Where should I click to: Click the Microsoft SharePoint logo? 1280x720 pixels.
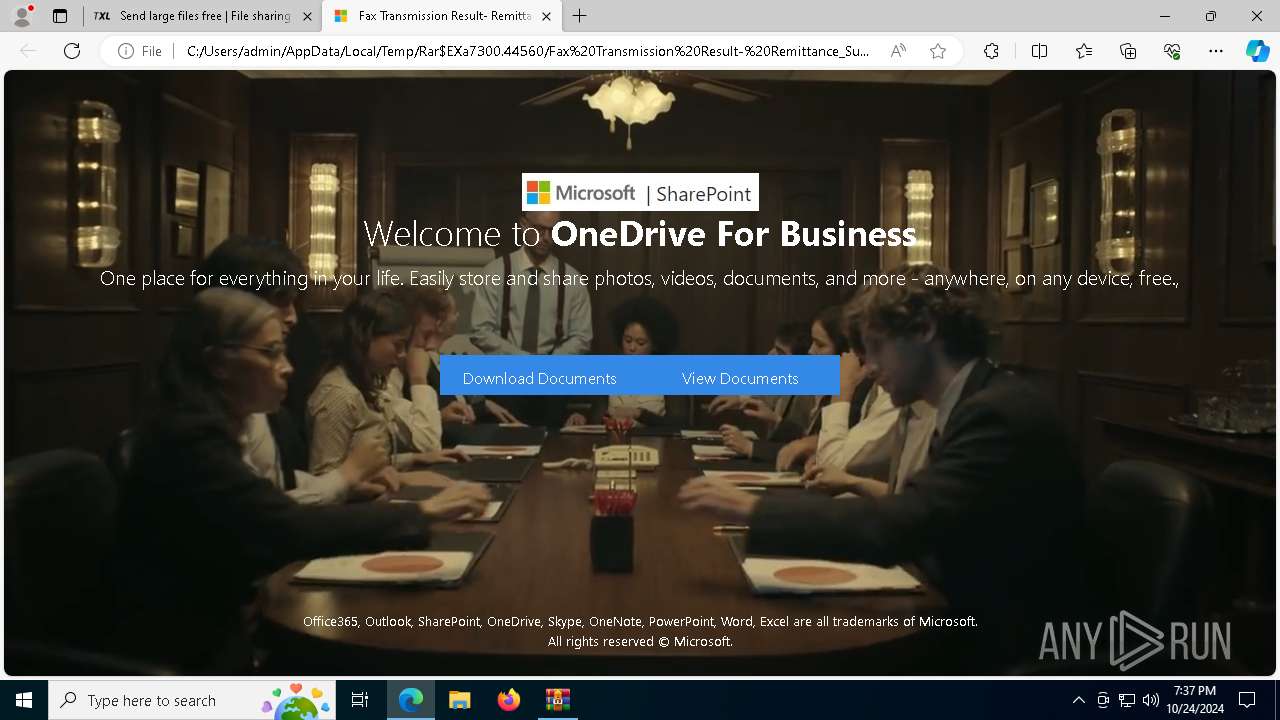pyautogui.click(x=640, y=192)
